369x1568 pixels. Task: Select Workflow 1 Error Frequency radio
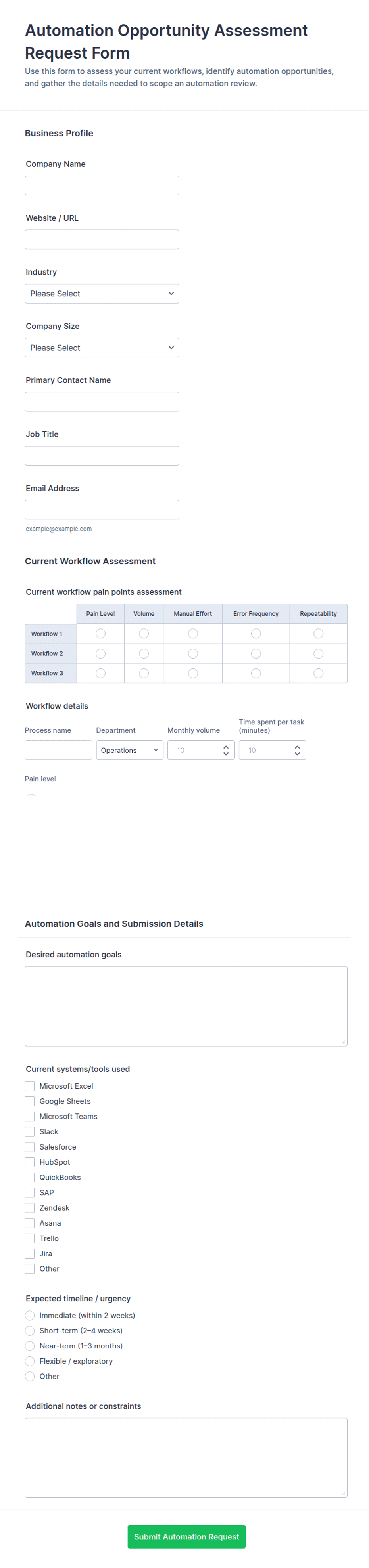click(x=256, y=634)
